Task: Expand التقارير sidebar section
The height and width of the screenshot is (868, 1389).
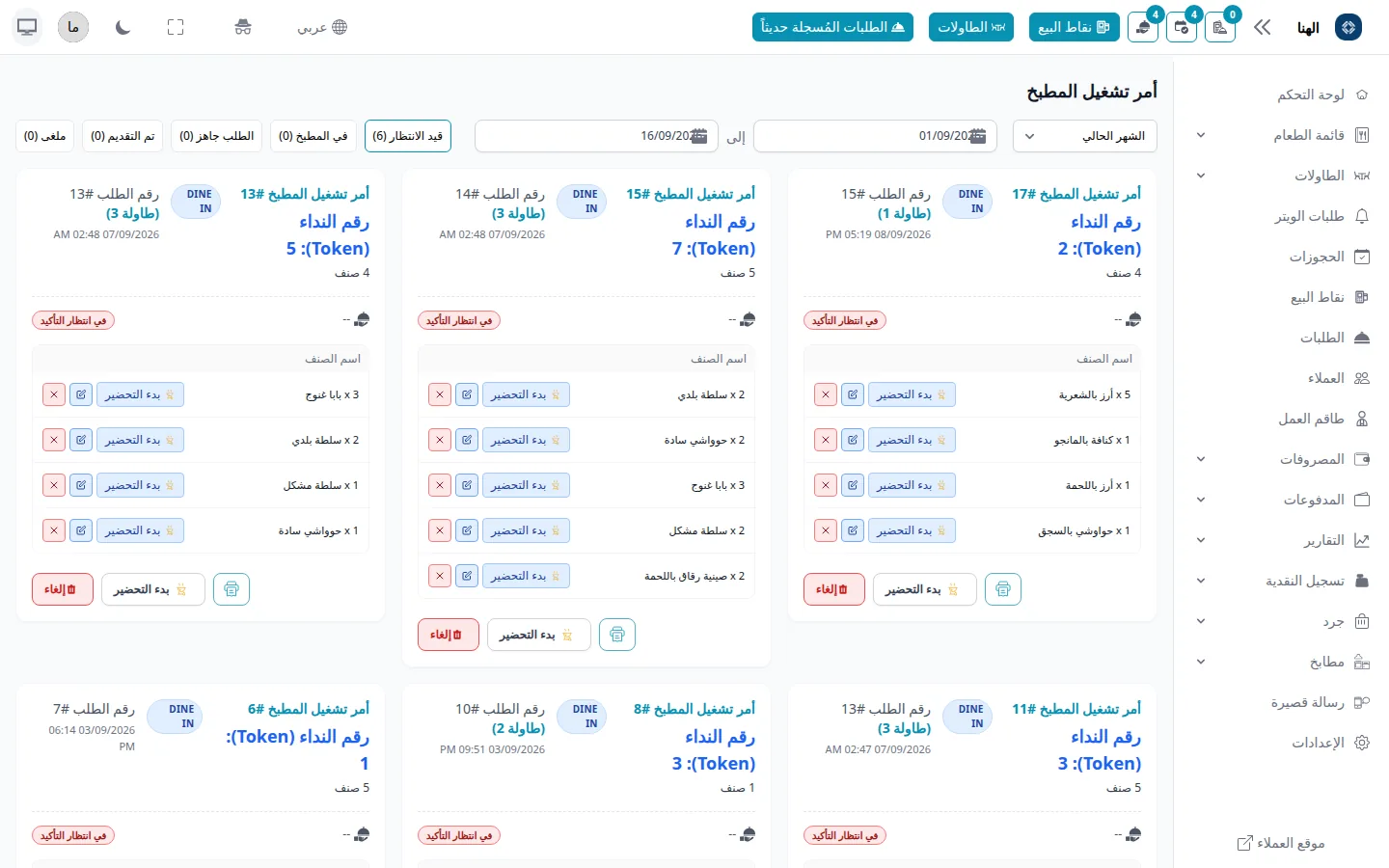Action: 1201,540
